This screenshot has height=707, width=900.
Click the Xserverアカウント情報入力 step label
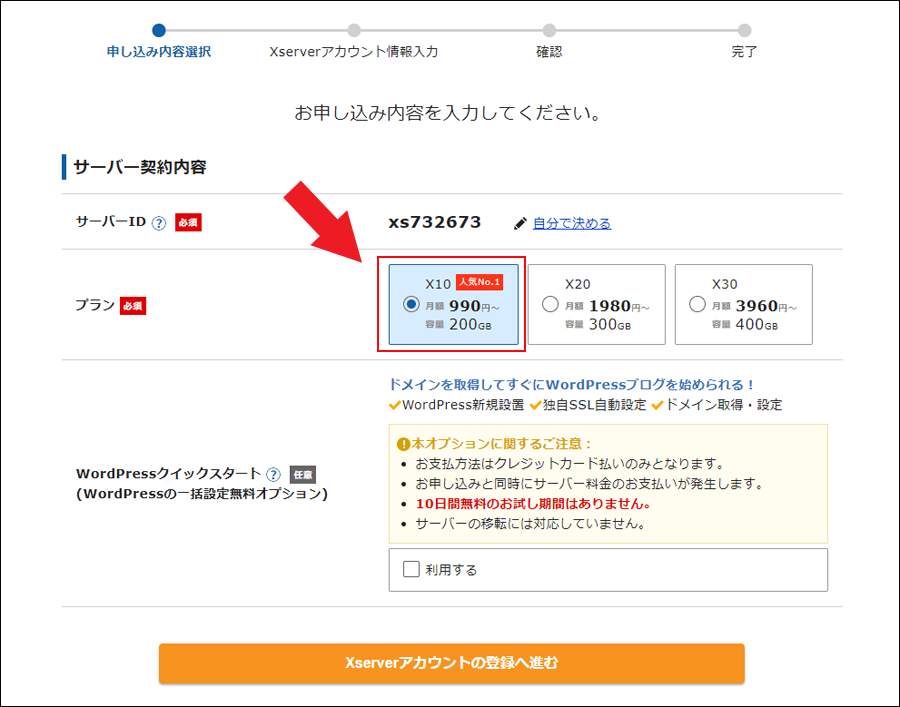(x=354, y=52)
